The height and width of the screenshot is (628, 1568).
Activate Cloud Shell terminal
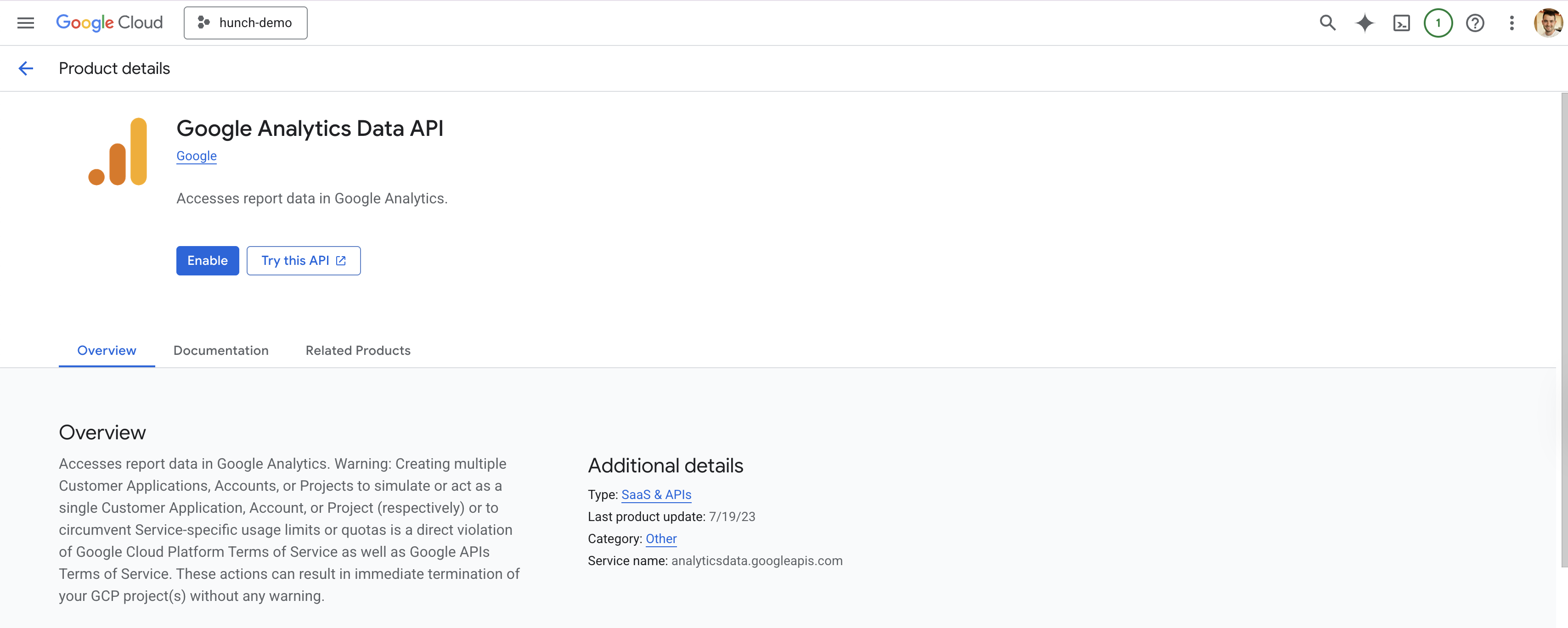1402,22
